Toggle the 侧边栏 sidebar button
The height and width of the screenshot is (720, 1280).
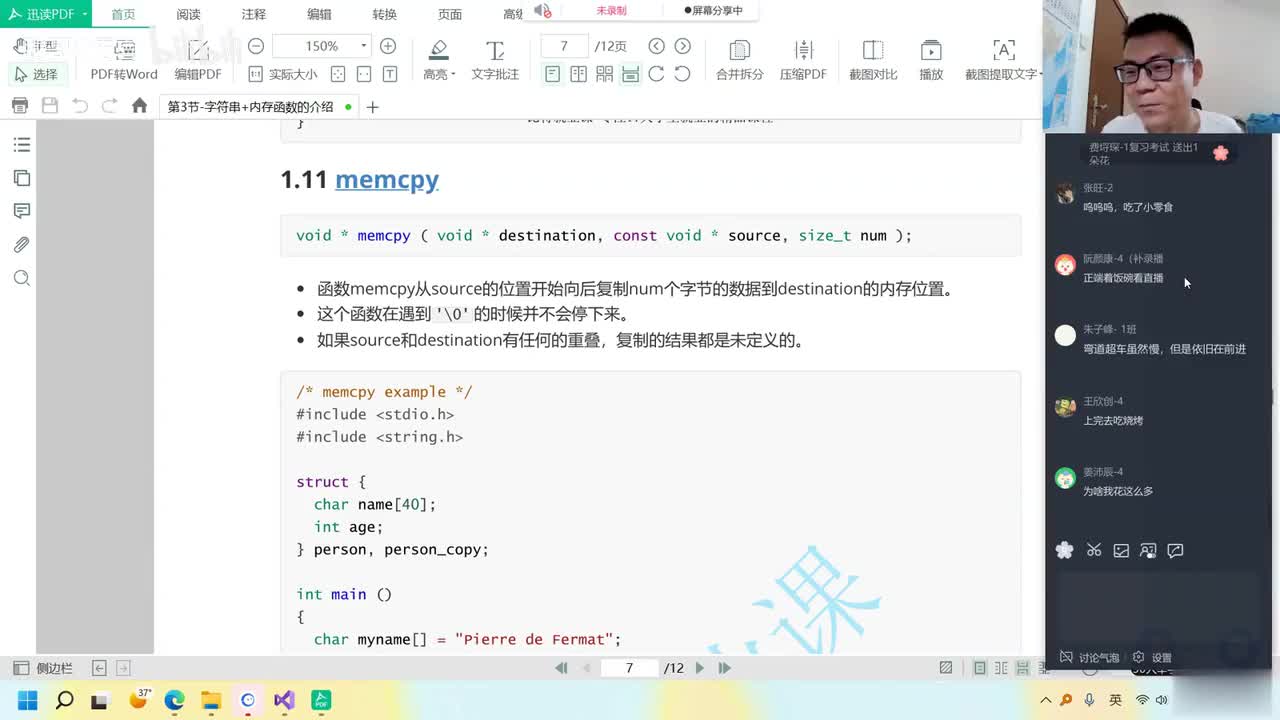click(43, 668)
